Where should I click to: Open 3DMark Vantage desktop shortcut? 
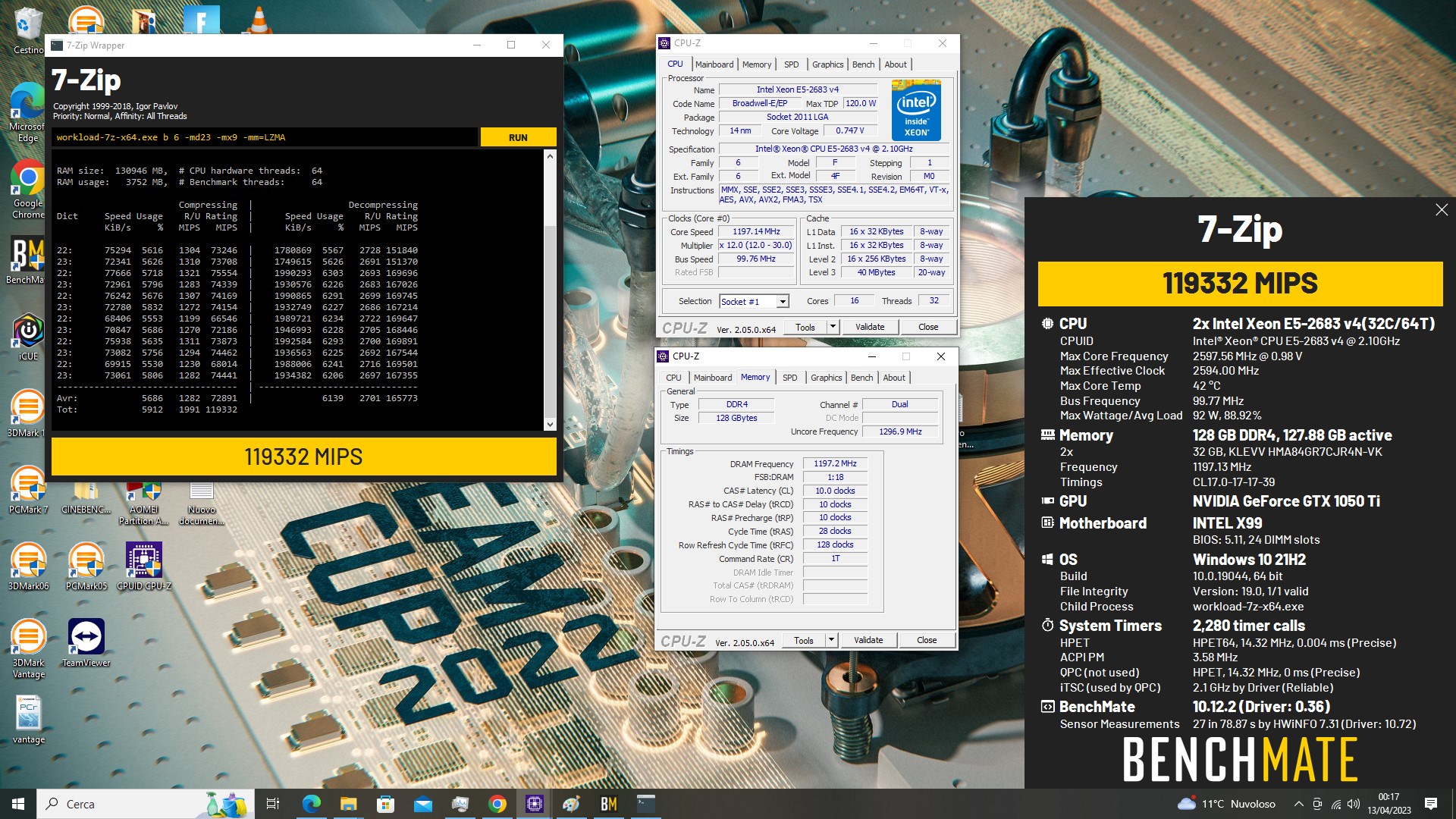pos(28,648)
